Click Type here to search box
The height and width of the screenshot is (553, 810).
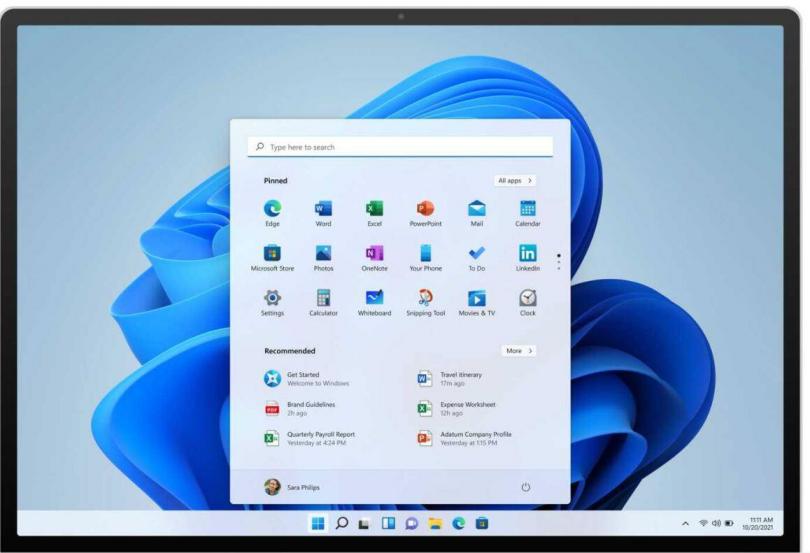tap(400, 147)
